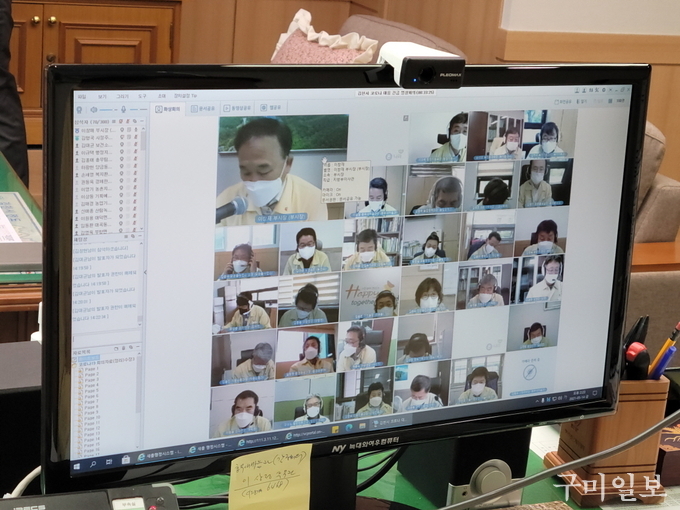Click the grid layout icon in the top toolbar
680x510 pixels.
coord(610,101)
